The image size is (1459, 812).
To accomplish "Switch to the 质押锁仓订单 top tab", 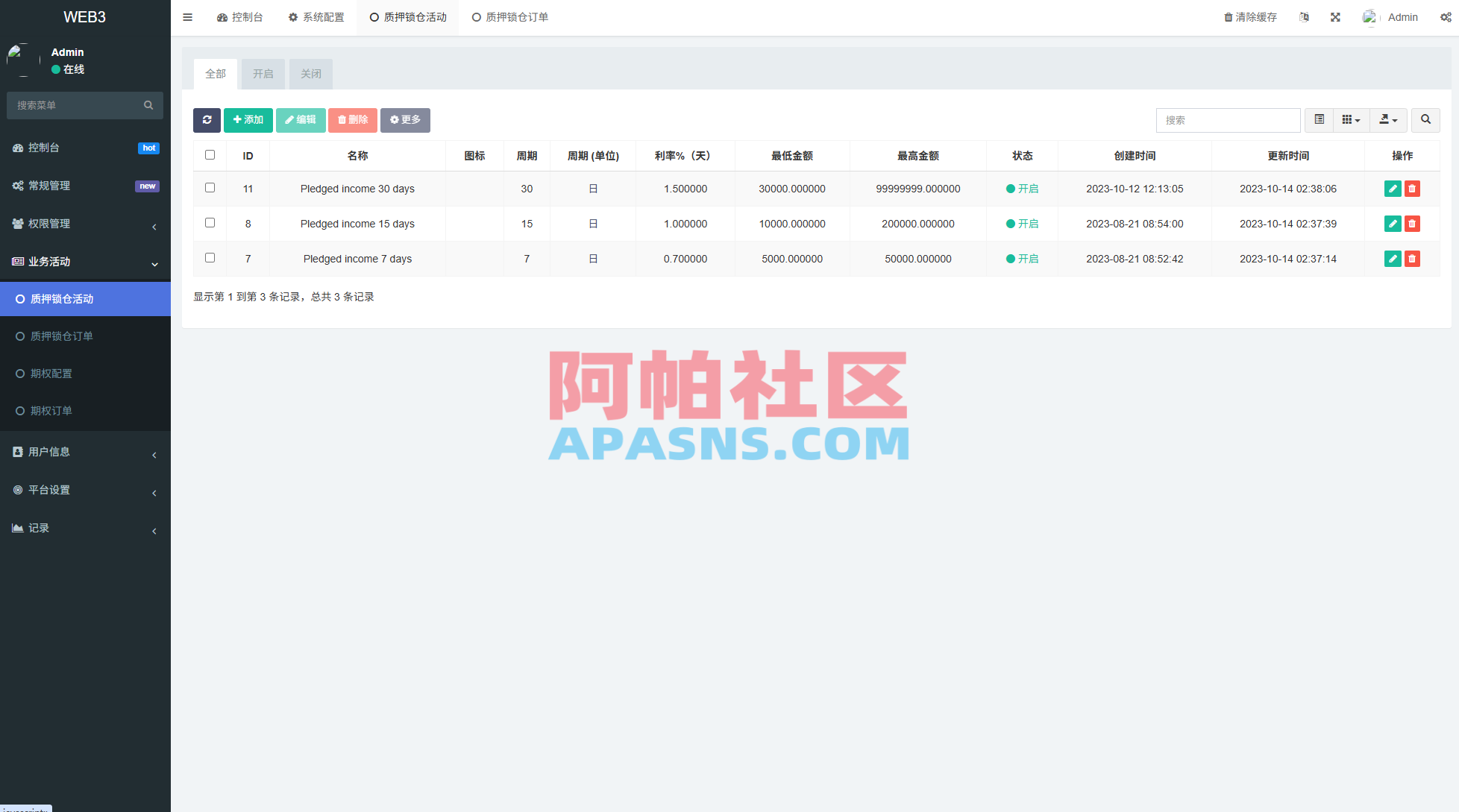I will 510,17.
